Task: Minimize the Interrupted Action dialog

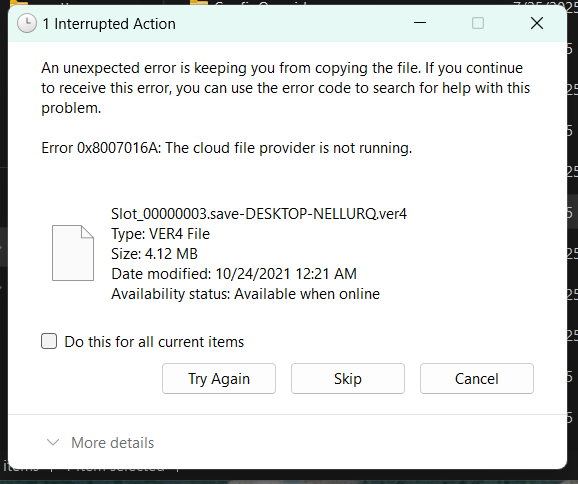Action: point(419,23)
